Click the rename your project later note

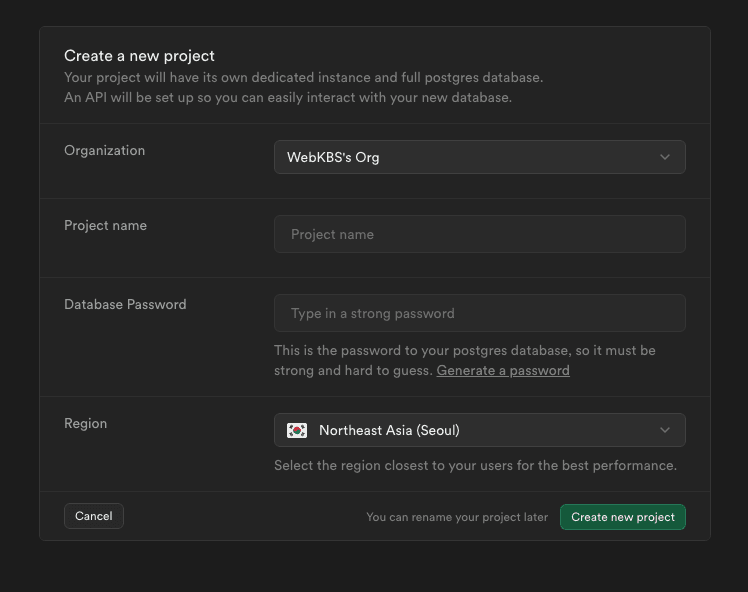(457, 517)
